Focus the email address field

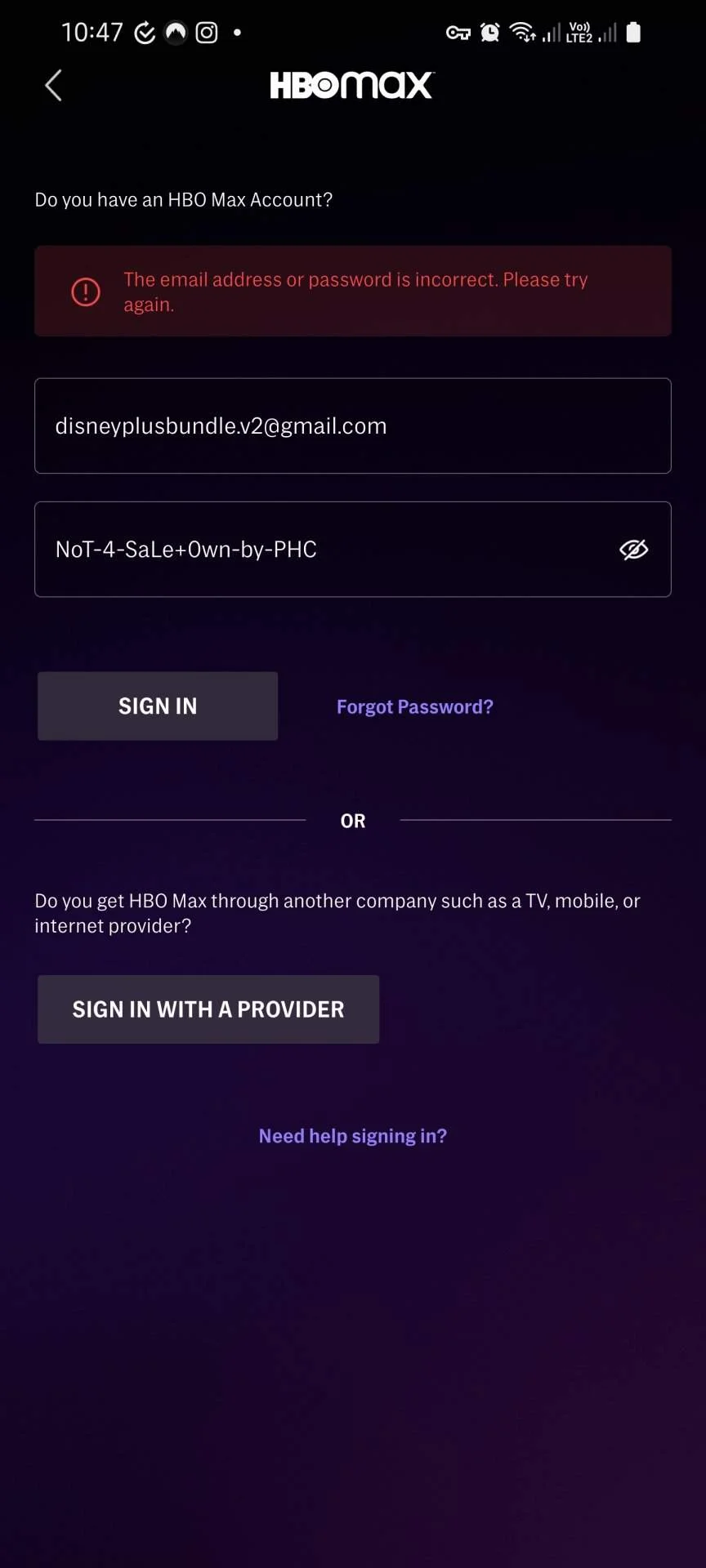click(353, 425)
